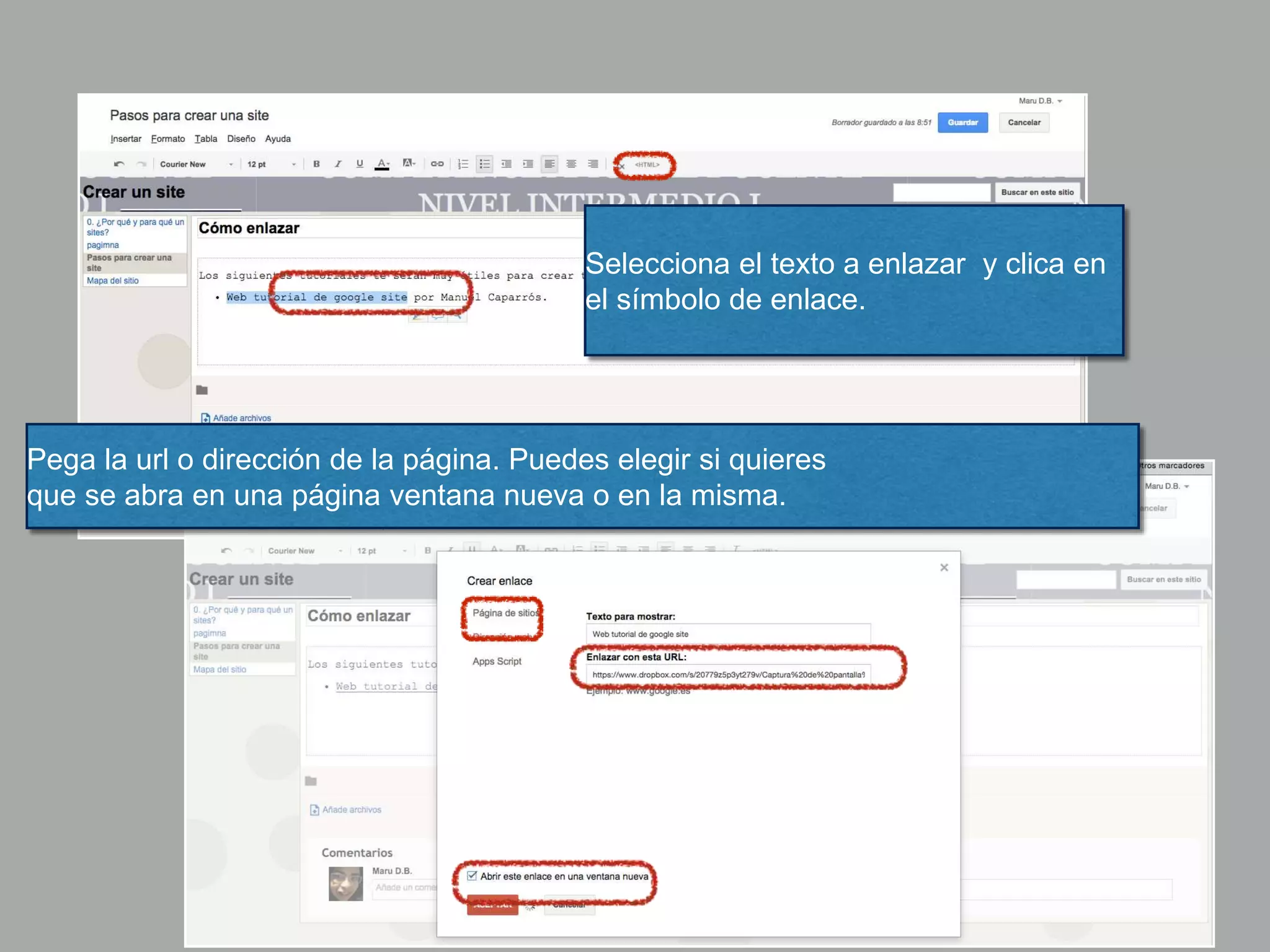1270x952 pixels.
Task: Open the HTML editor button
Action: (647, 165)
